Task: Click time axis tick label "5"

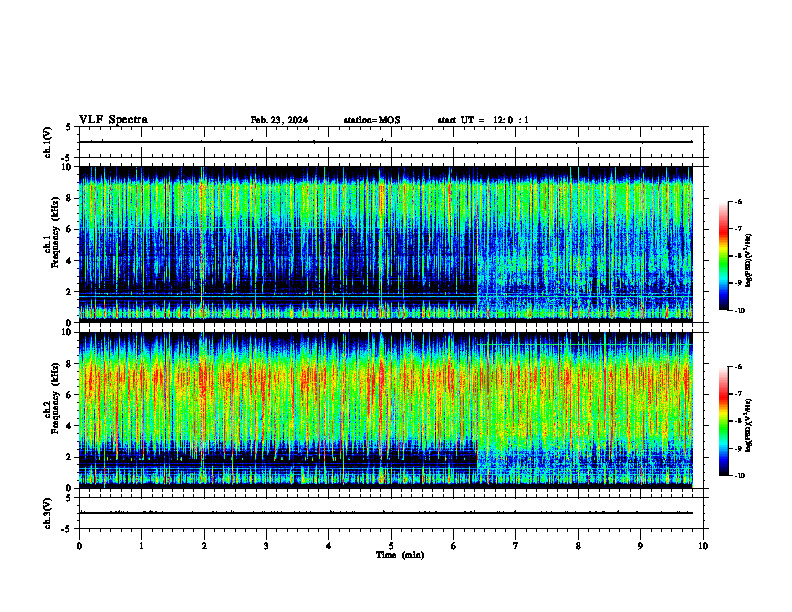Action: [391, 546]
